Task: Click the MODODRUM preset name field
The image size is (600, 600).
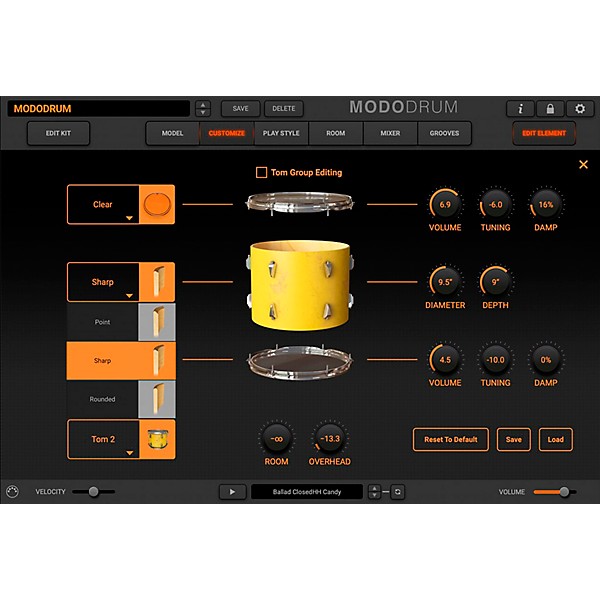Action: coord(98,109)
